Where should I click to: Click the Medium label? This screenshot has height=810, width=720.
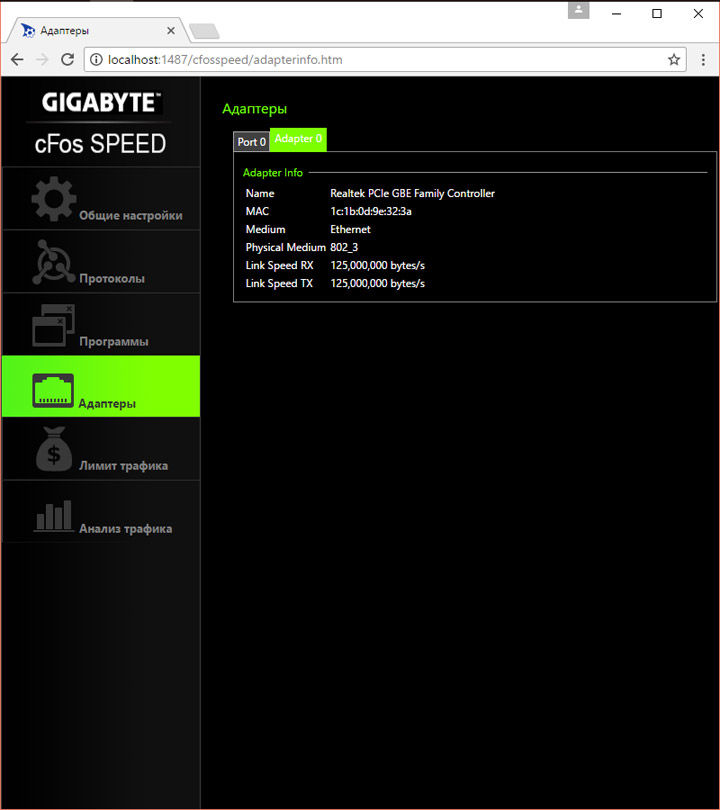[265, 229]
